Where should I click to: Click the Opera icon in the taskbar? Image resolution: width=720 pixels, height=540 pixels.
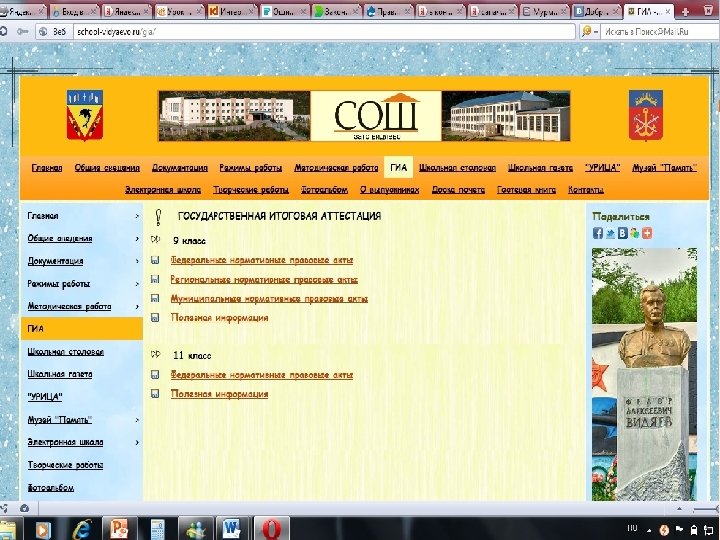click(x=272, y=529)
